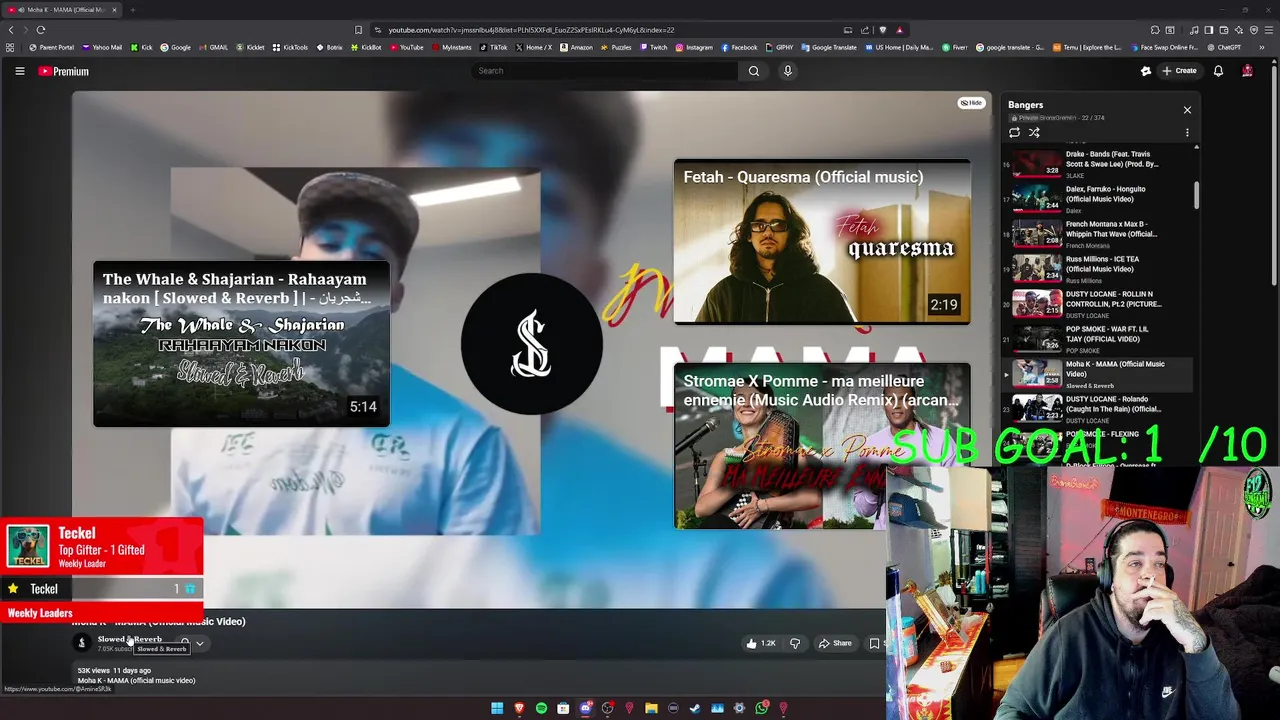Open Amazon bookmark
This screenshot has width=1280, height=720.
(576, 47)
